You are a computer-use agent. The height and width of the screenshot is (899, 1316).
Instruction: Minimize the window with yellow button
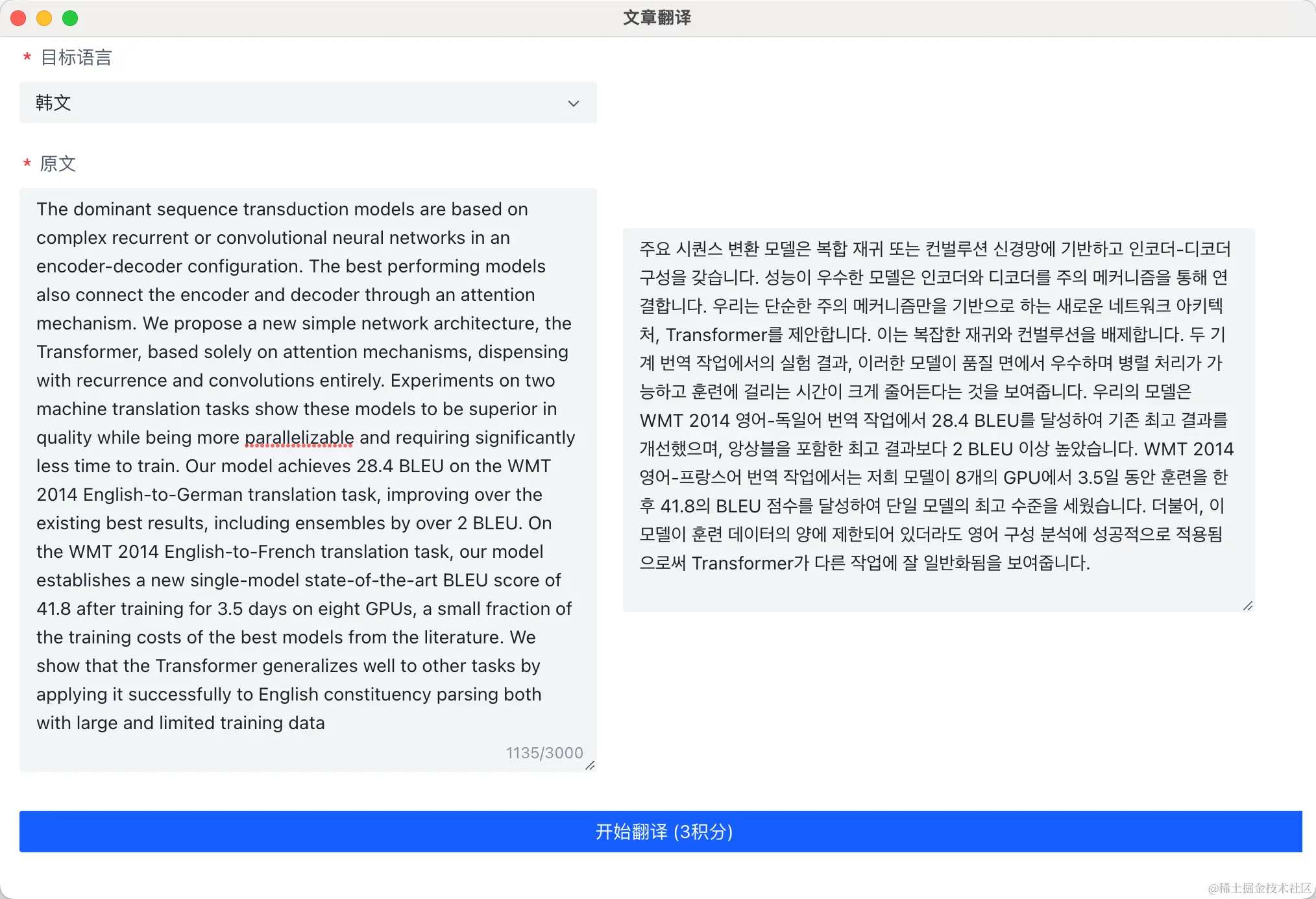coord(44,18)
